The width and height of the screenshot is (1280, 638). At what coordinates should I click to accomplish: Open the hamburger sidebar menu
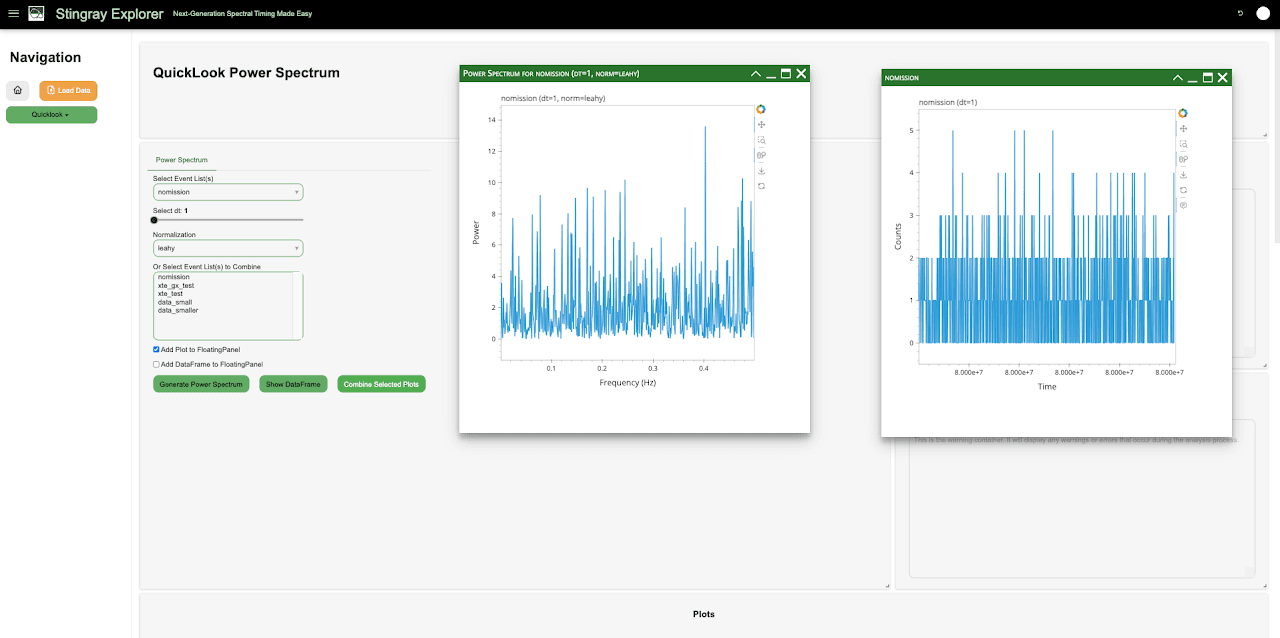12,14
